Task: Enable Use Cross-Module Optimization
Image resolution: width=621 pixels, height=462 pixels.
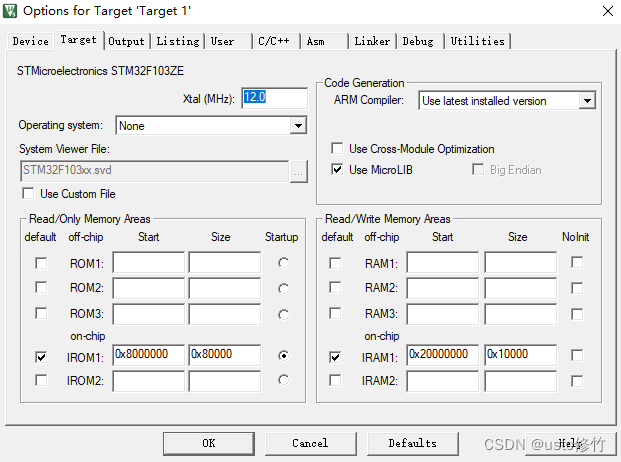Action: 337,149
